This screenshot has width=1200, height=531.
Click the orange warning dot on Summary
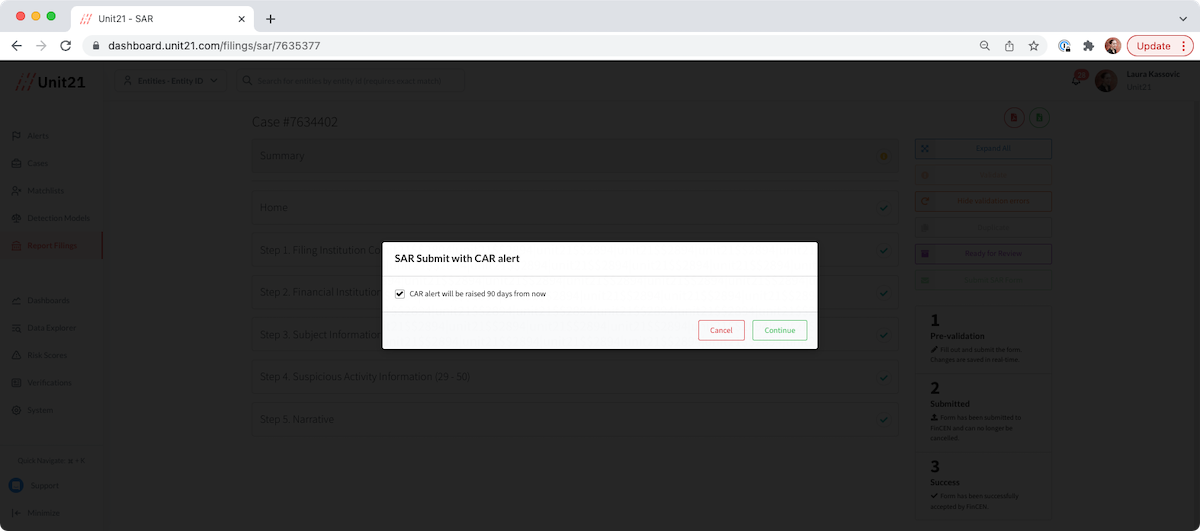(x=883, y=156)
